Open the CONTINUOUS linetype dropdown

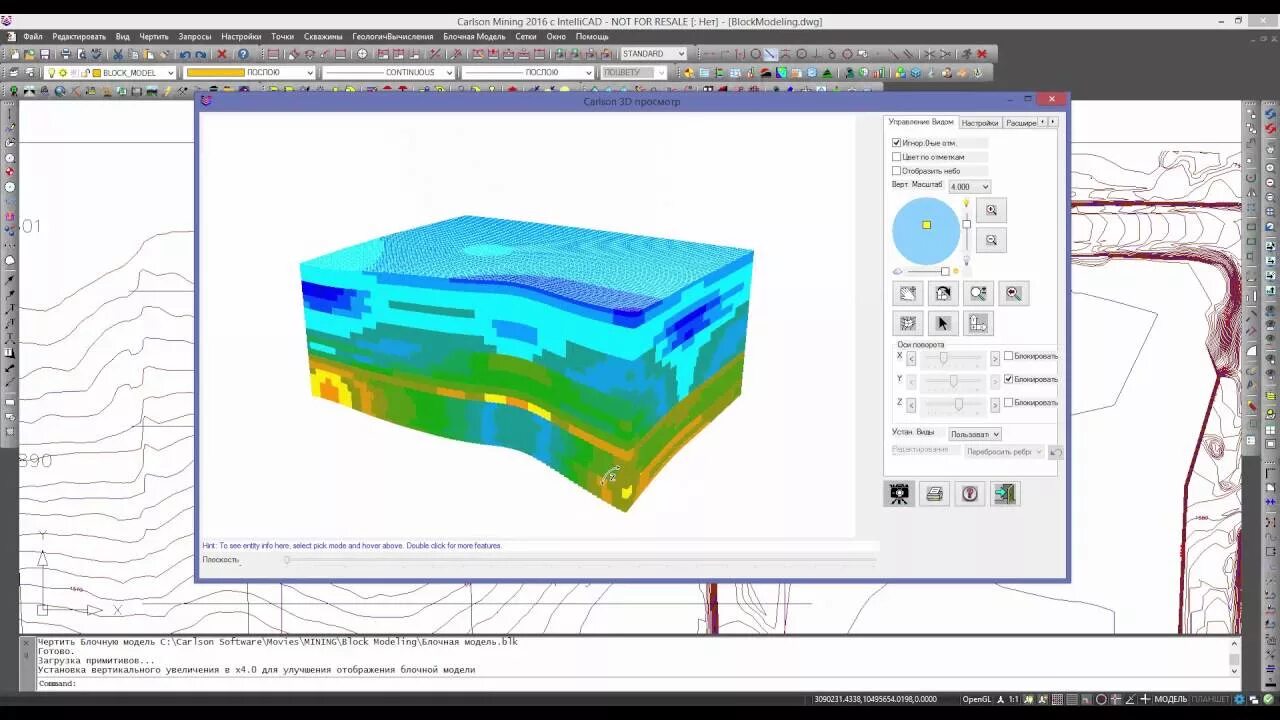click(x=389, y=73)
